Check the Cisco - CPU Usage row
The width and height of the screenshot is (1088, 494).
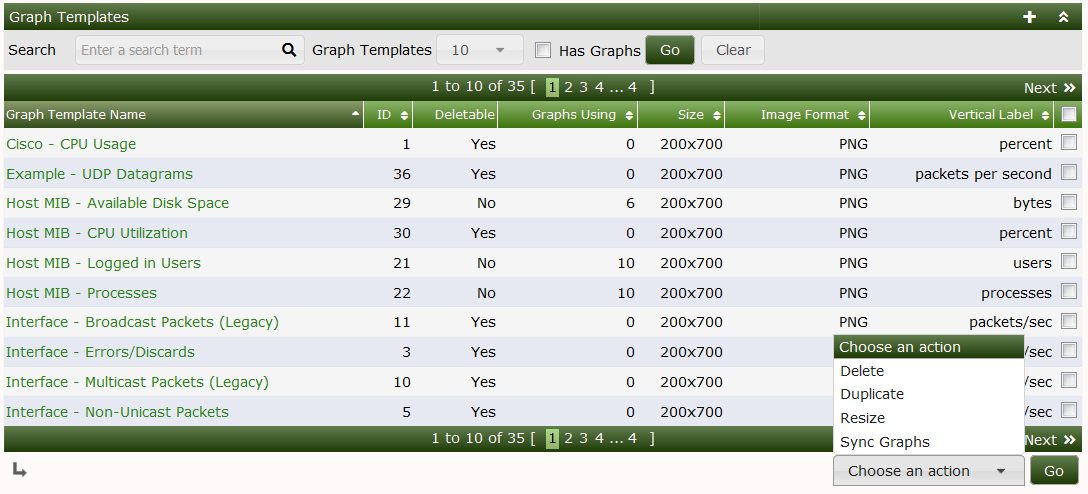[1069, 142]
